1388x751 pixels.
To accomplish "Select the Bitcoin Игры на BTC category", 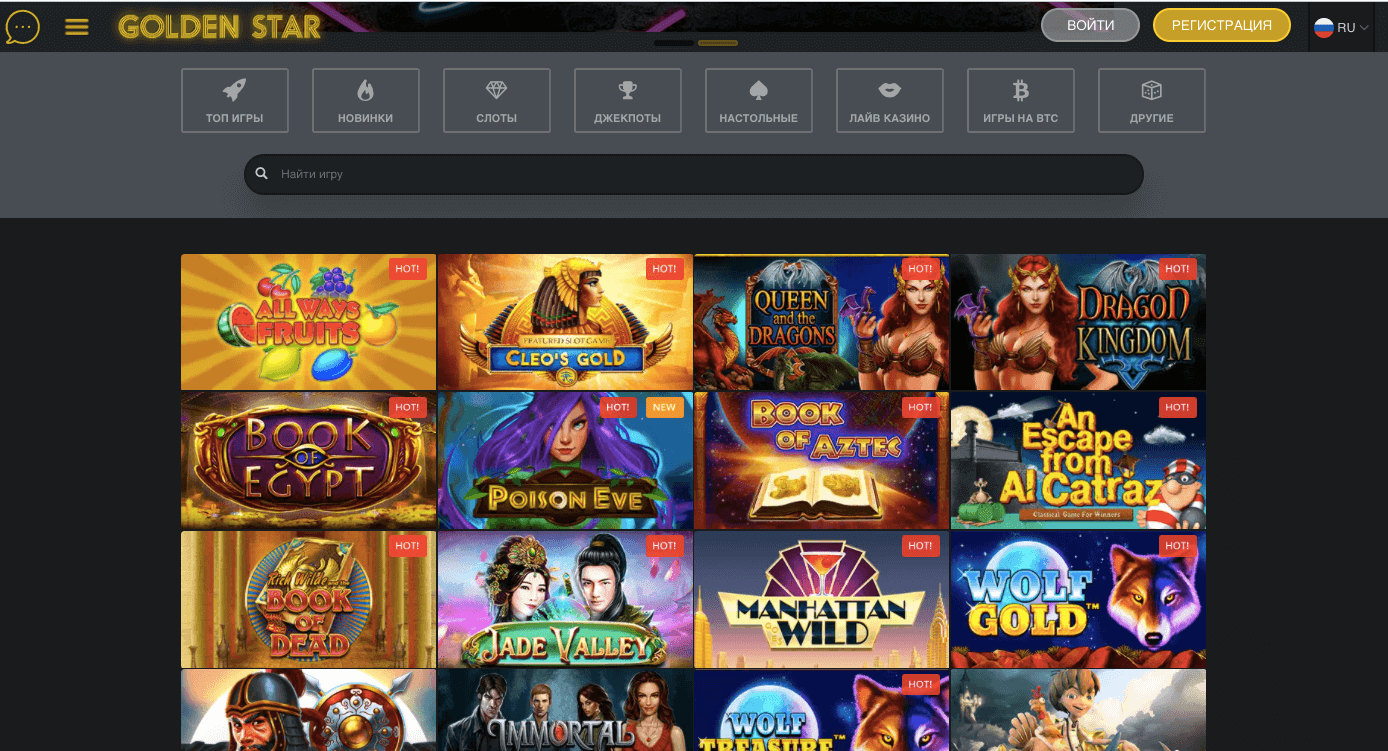I will click(1021, 101).
